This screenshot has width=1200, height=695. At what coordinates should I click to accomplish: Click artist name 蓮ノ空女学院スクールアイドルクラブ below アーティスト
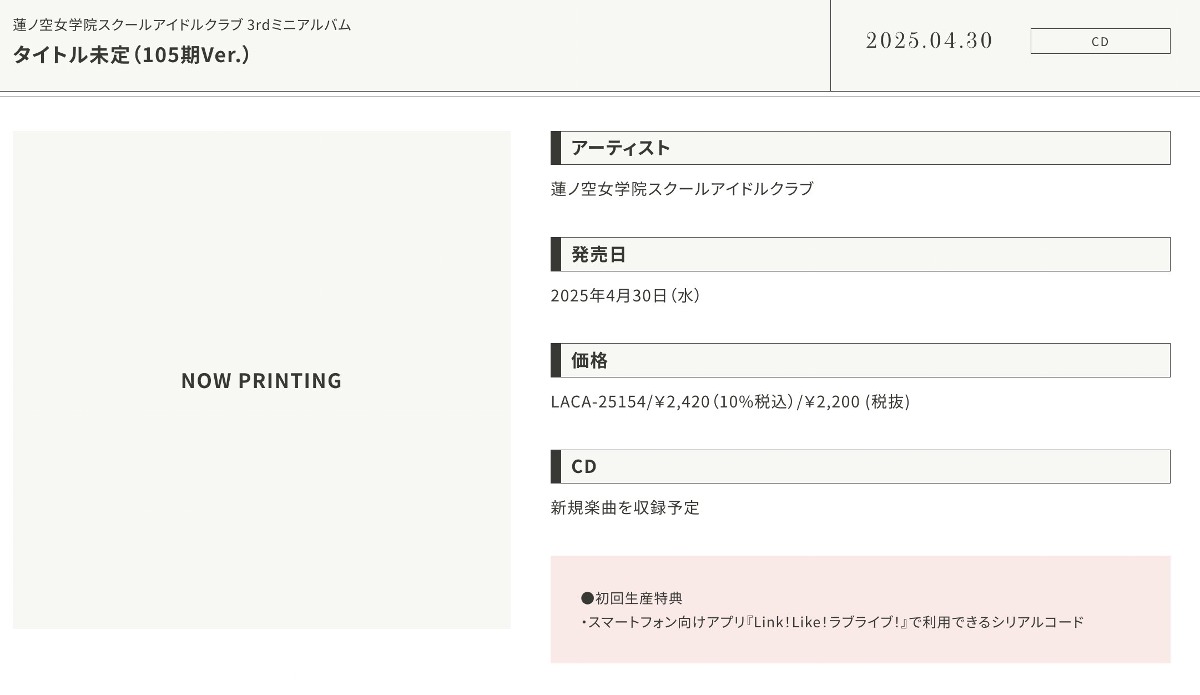(x=682, y=189)
